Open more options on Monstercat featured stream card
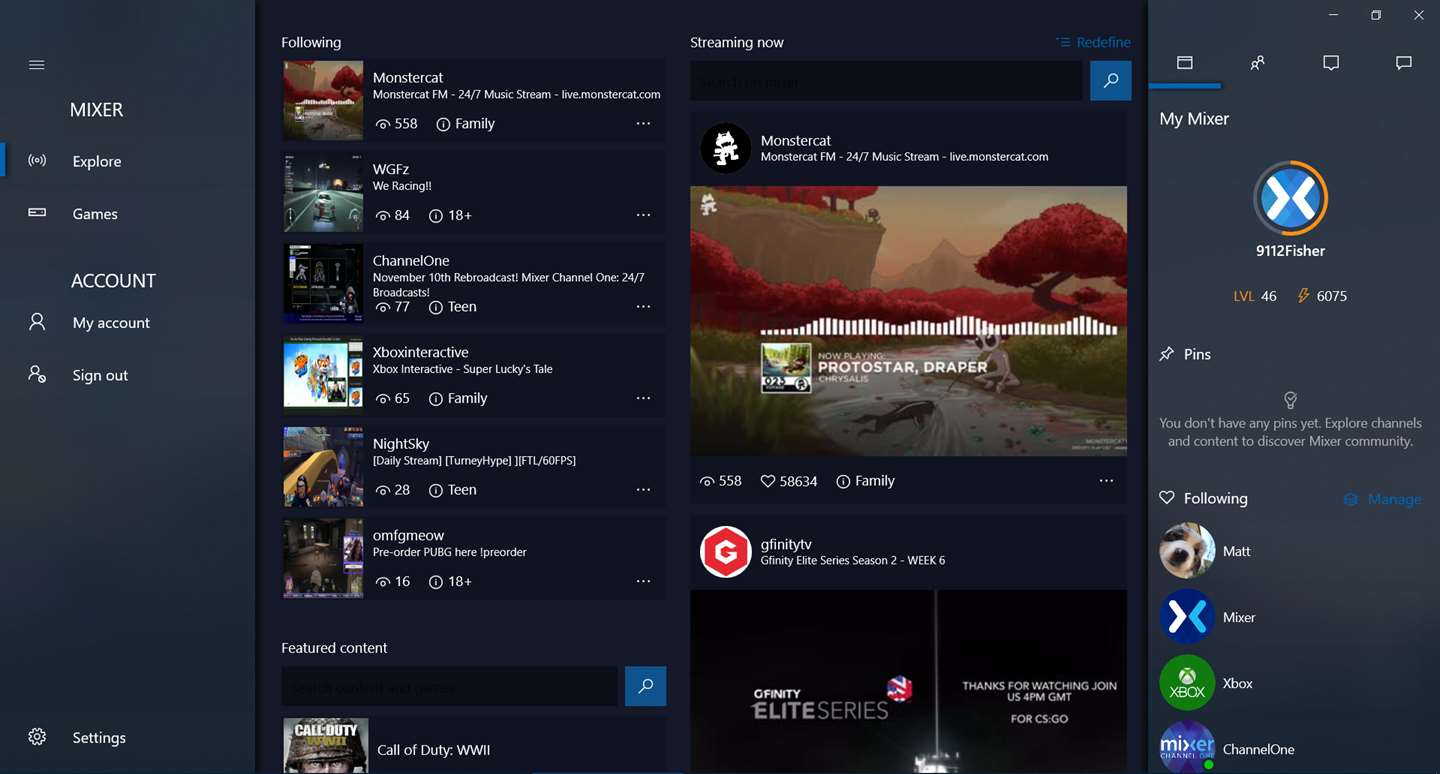 [1106, 481]
